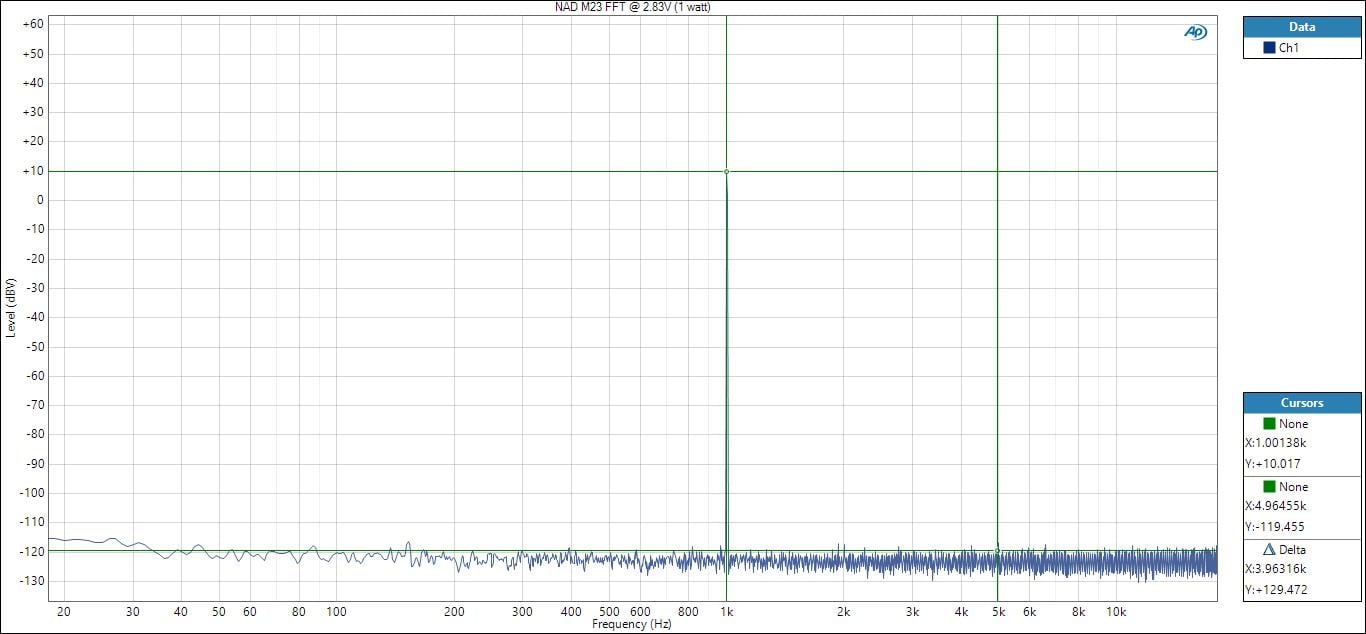The image size is (1366, 634).
Task: Click the cursor marker at the 1 kHz peak
Action: [x=726, y=172]
